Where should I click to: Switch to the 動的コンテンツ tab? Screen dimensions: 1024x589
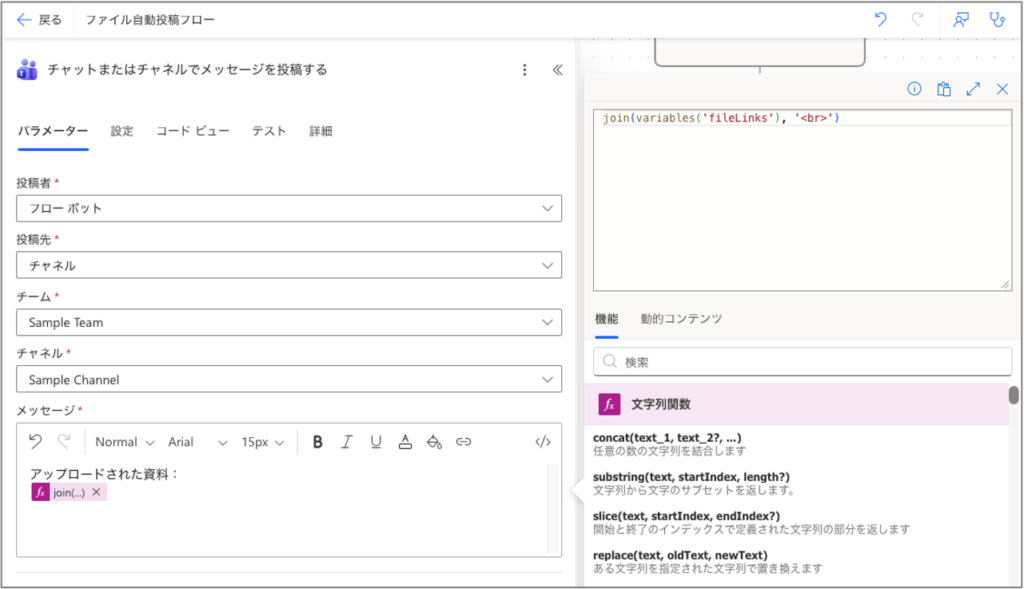coord(681,319)
